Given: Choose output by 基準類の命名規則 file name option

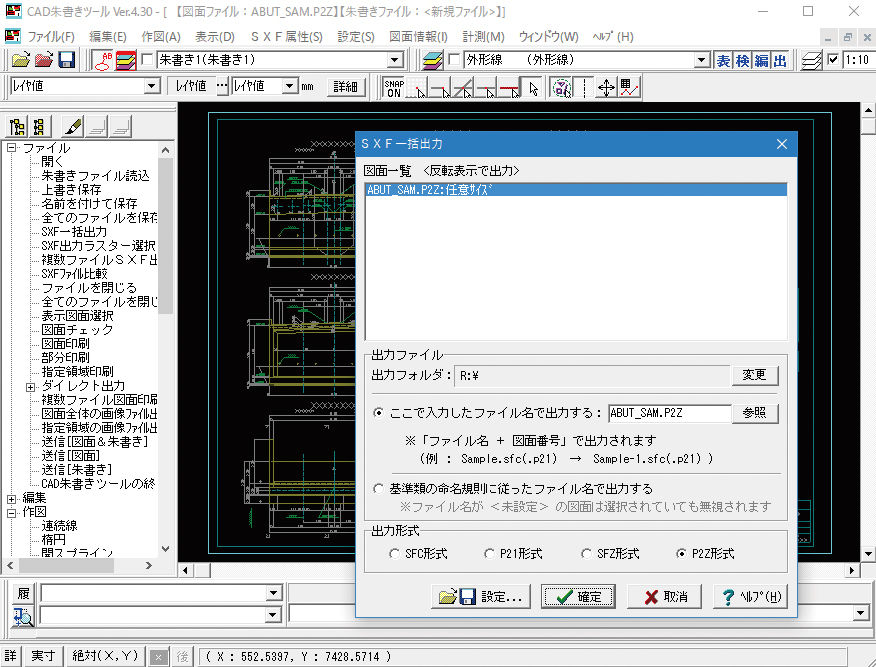Looking at the screenshot, I should click(378, 489).
